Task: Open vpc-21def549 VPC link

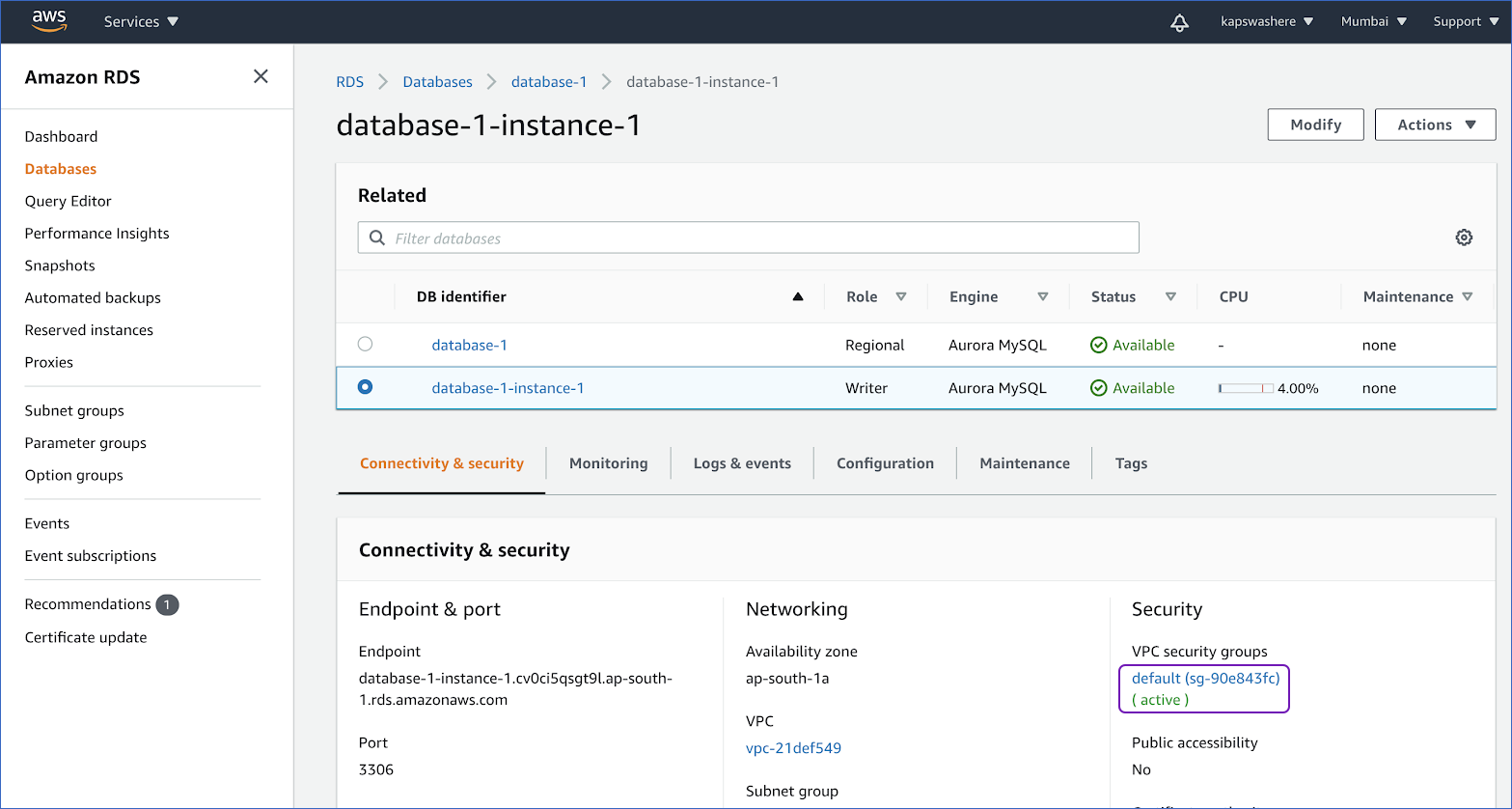Action: point(793,748)
